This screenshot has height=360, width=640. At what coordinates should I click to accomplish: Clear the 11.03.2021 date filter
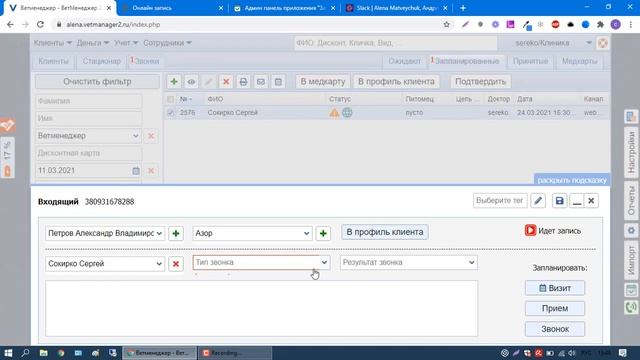point(151,171)
